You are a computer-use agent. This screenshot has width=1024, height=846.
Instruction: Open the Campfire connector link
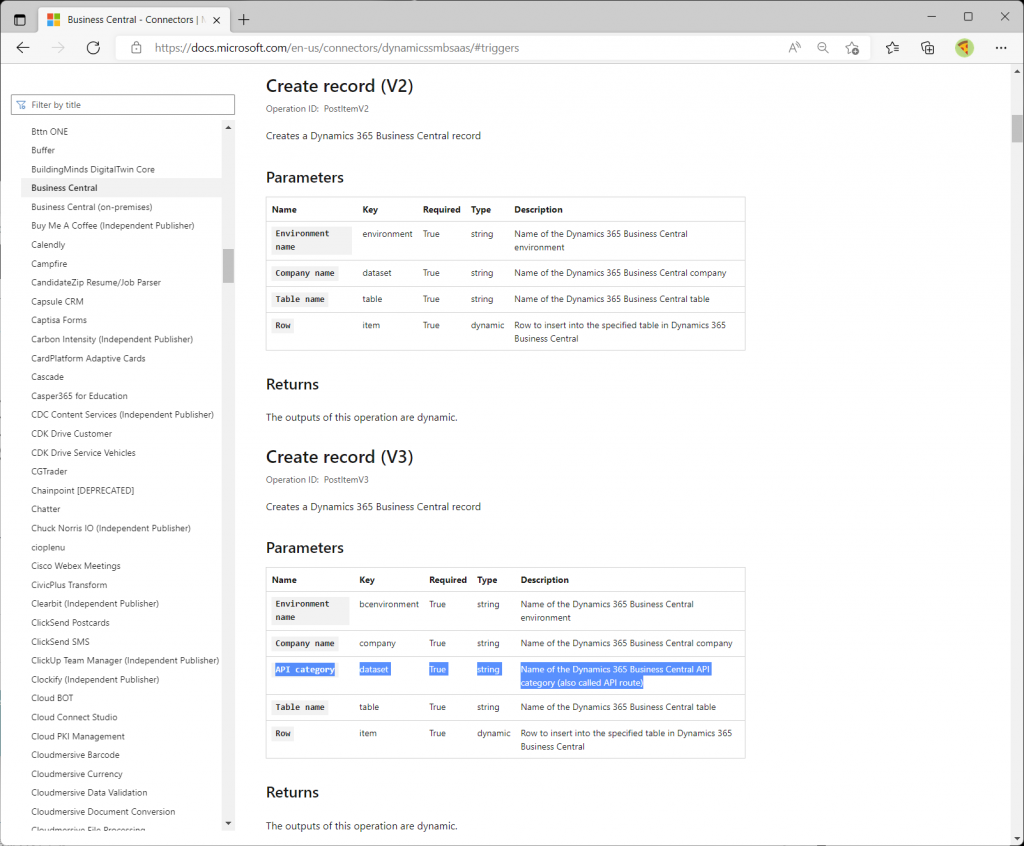click(x=49, y=263)
